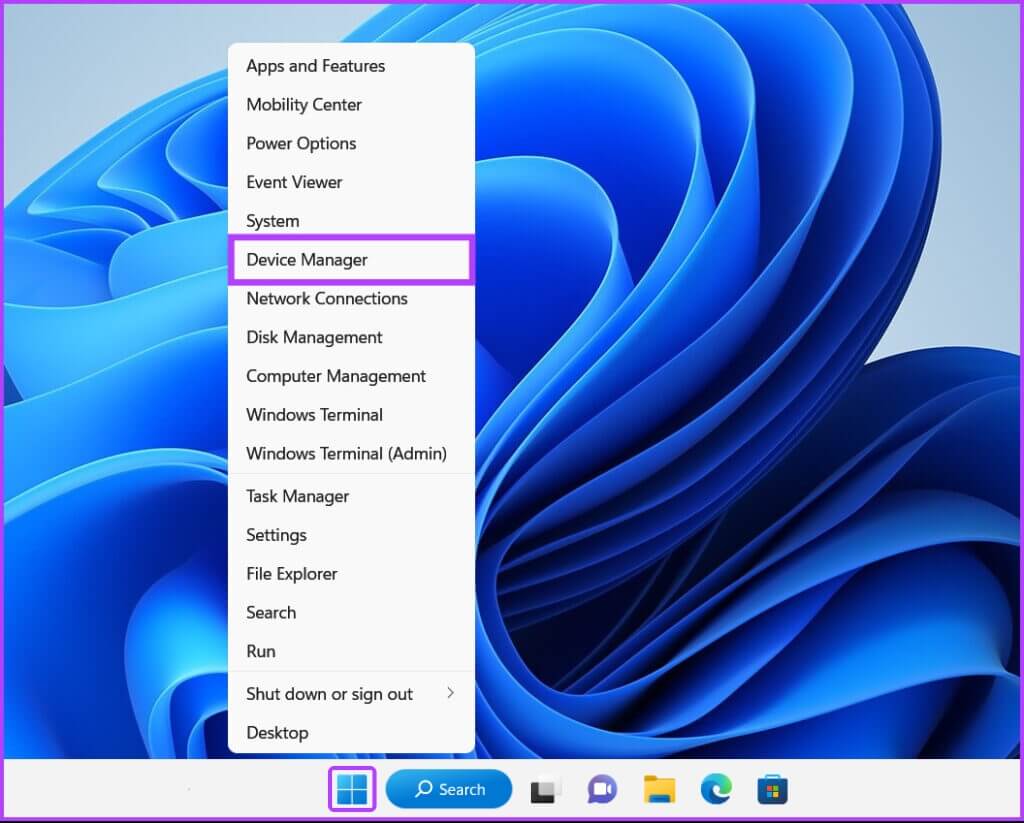The image size is (1024, 823).
Task: Launch Event Viewer
Action: [x=294, y=182]
